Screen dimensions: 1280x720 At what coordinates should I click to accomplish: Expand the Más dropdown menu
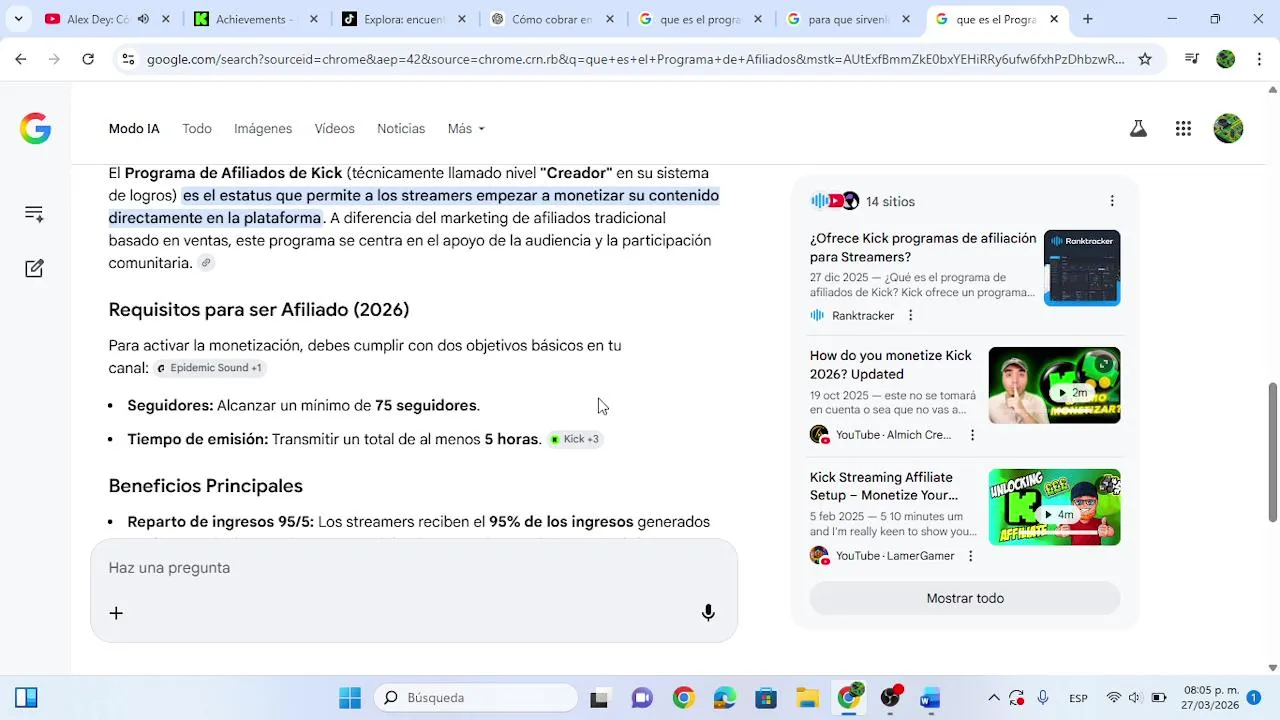point(466,129)
